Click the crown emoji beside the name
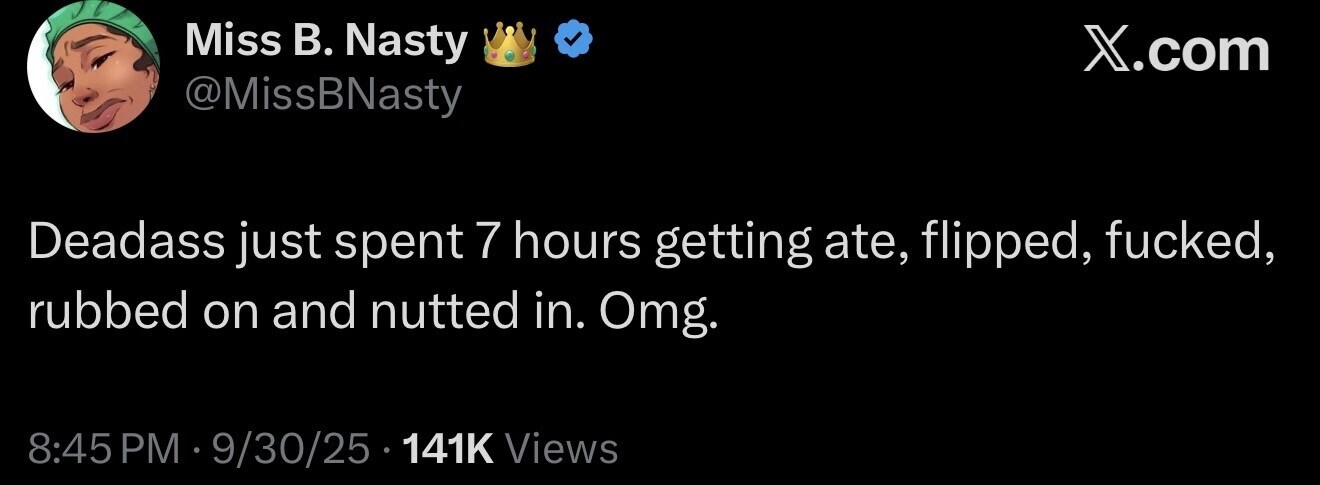The width and height of the screenshot is (1320, 485). point(510,42)
